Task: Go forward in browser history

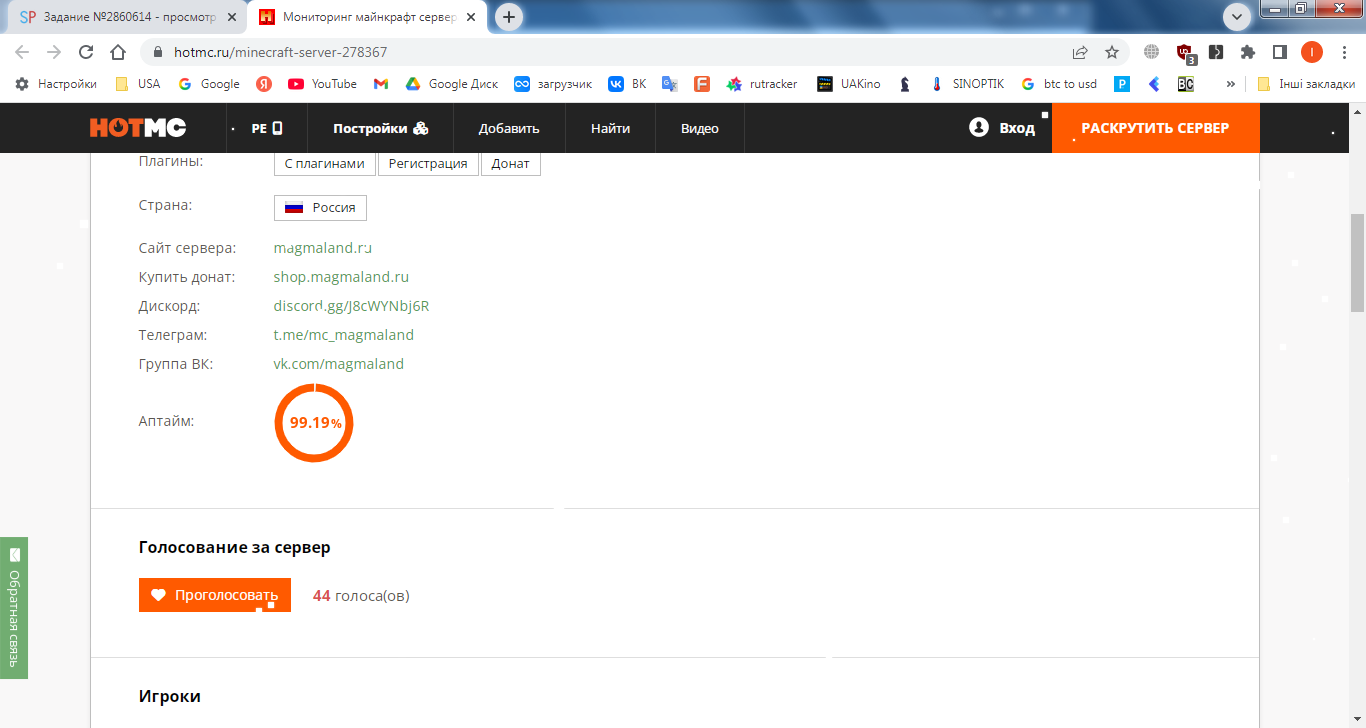Action: 54,52
